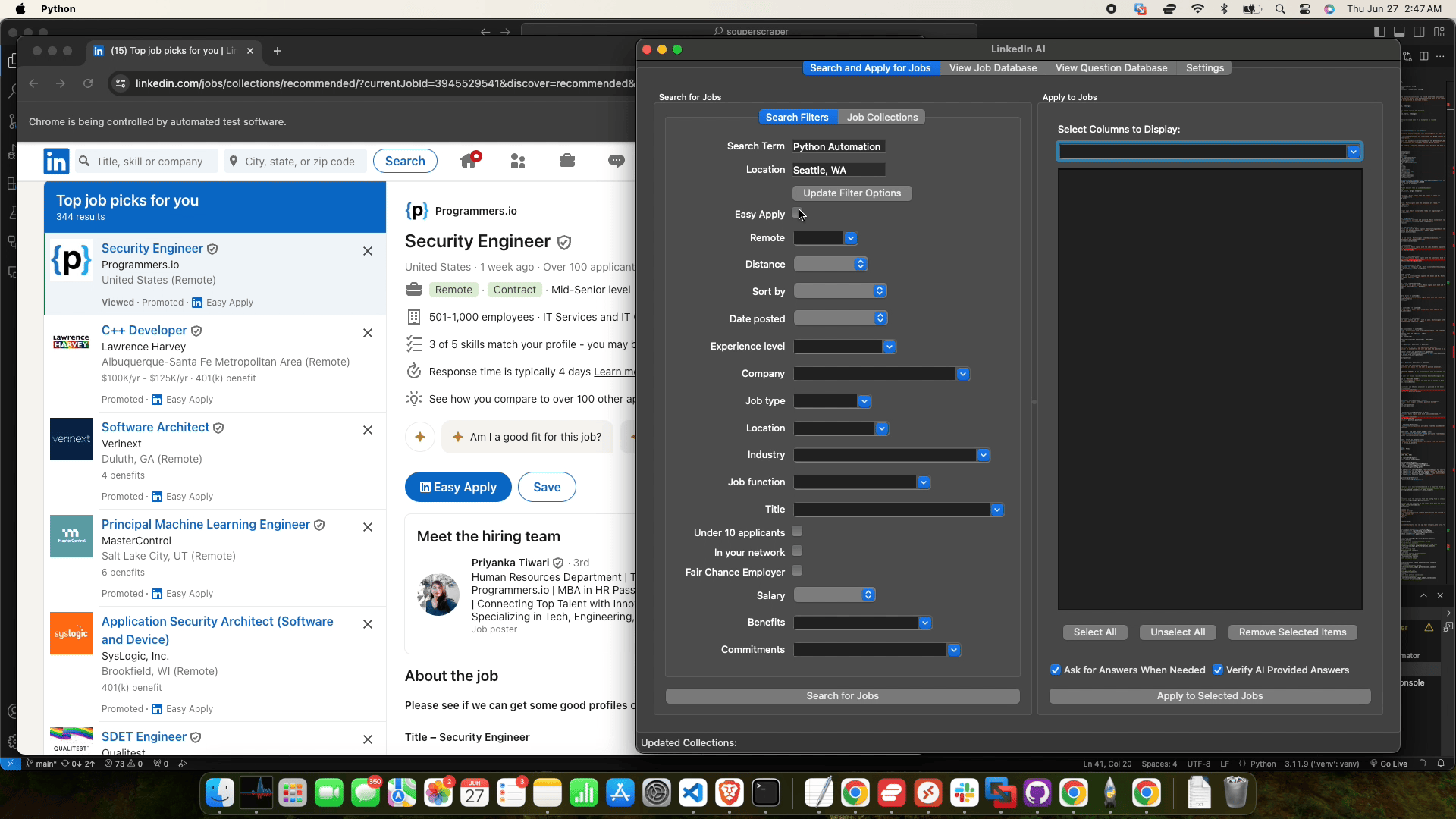This screenshot has width=1456, height=819.
Task: Open the LinkedIn My Network people icon
Action: coord(518,161)
